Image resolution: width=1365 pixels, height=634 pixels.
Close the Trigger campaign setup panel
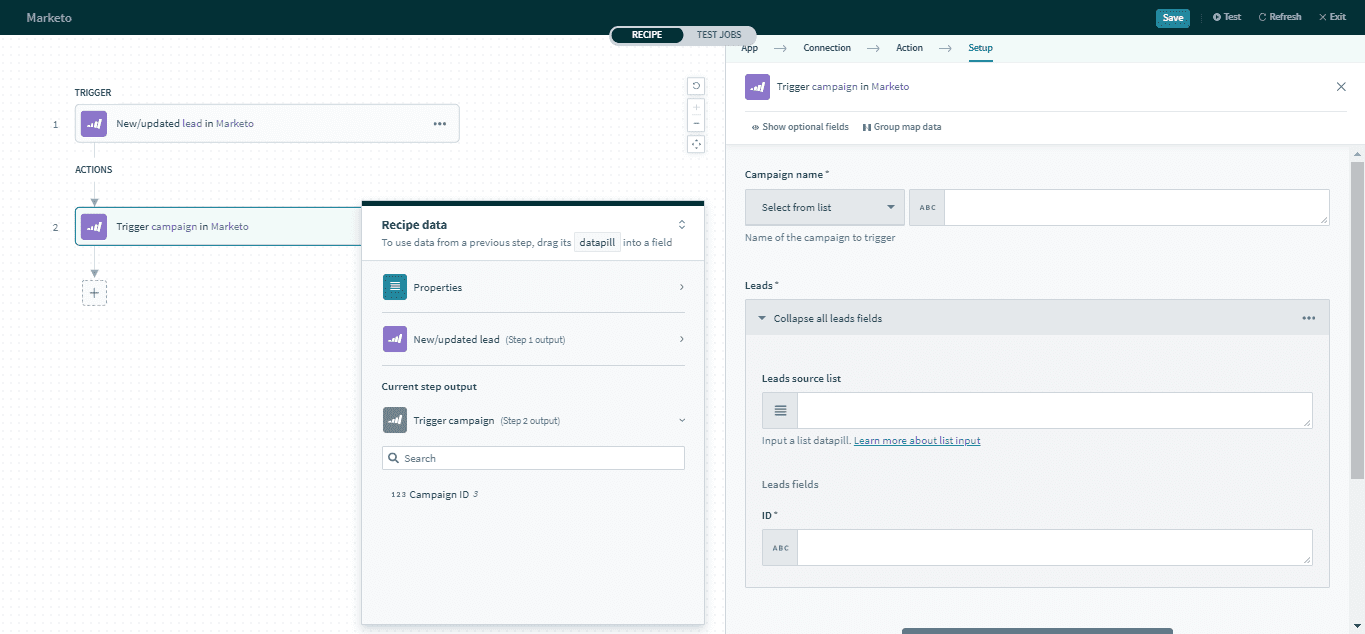(1341, 87)
